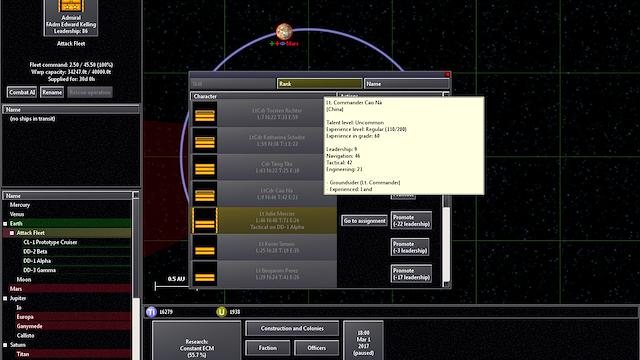Collapse the Jupiter tree node
Screen dimensions: 640x360
point(5,298)
